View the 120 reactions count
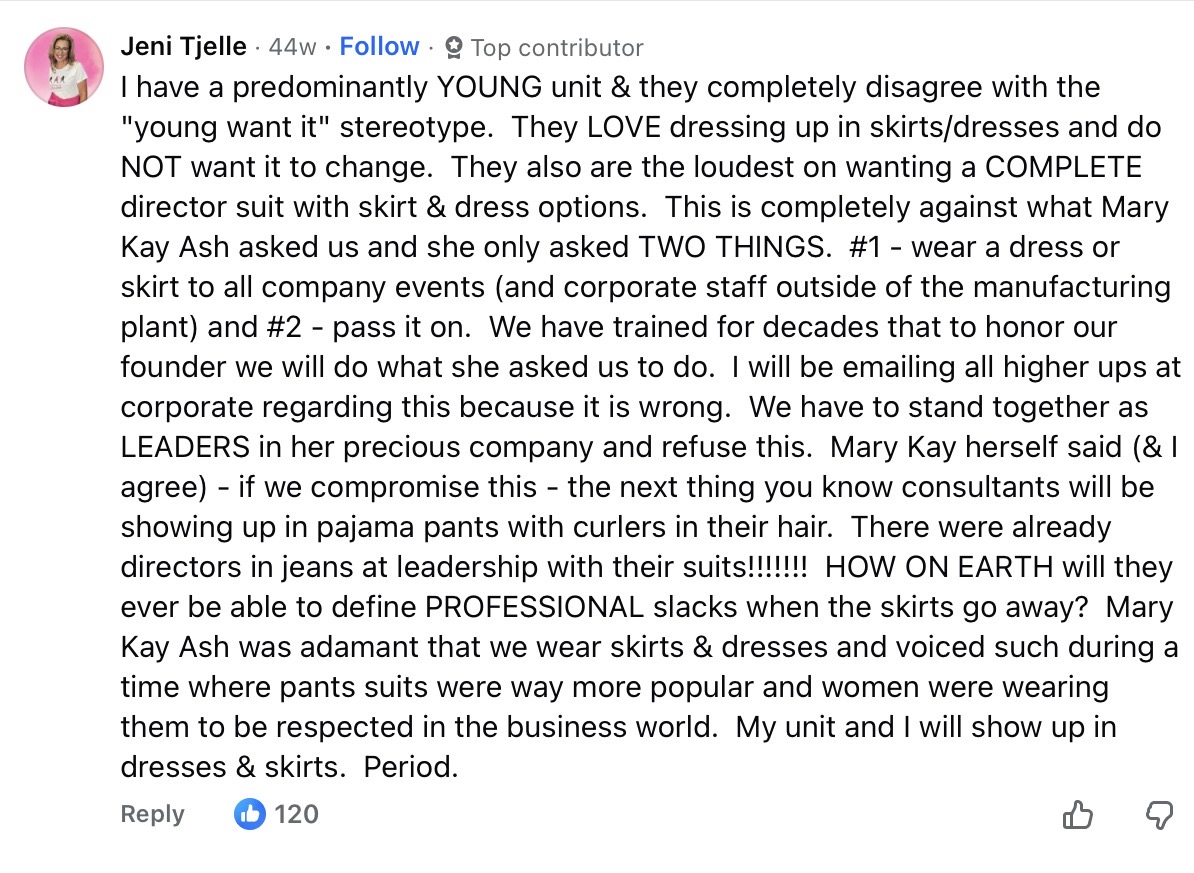This screenshot has height=873, width=1194. tap(296, 814)
